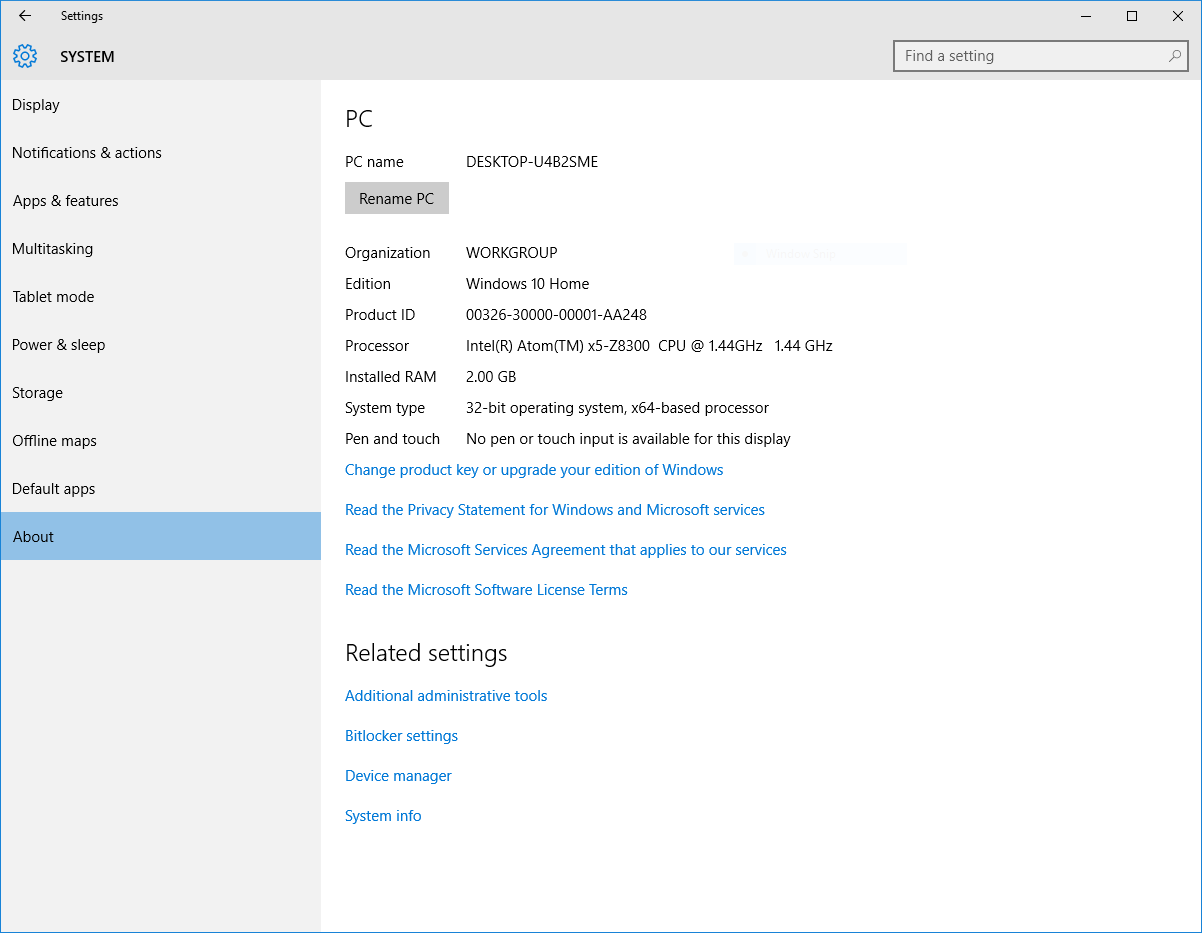Open Change product key or upgrade link
This screenshot has width=1202, height=933.
pos(534,470)
